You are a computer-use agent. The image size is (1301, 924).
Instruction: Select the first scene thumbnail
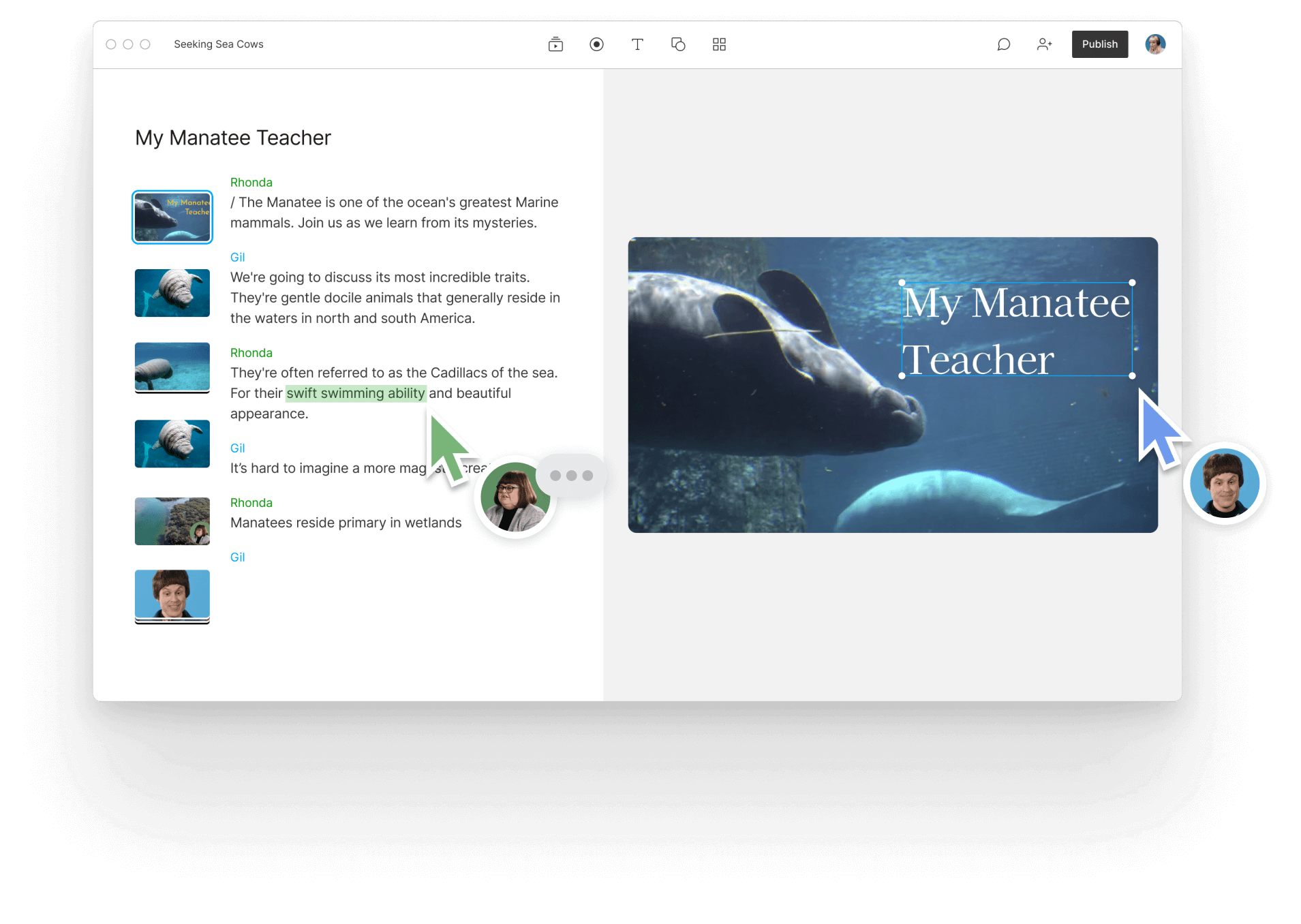point(172,217)
